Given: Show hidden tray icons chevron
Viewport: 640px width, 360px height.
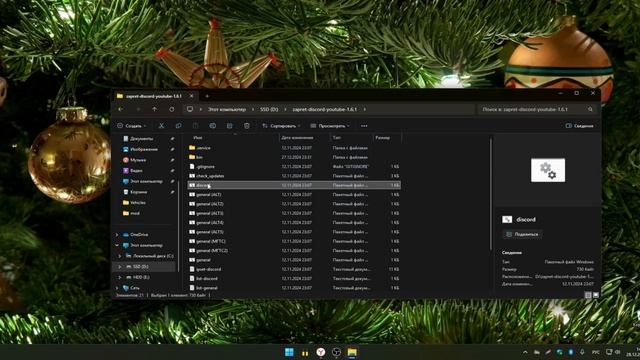Looking at the screenshot, I should tap(525, 352).
